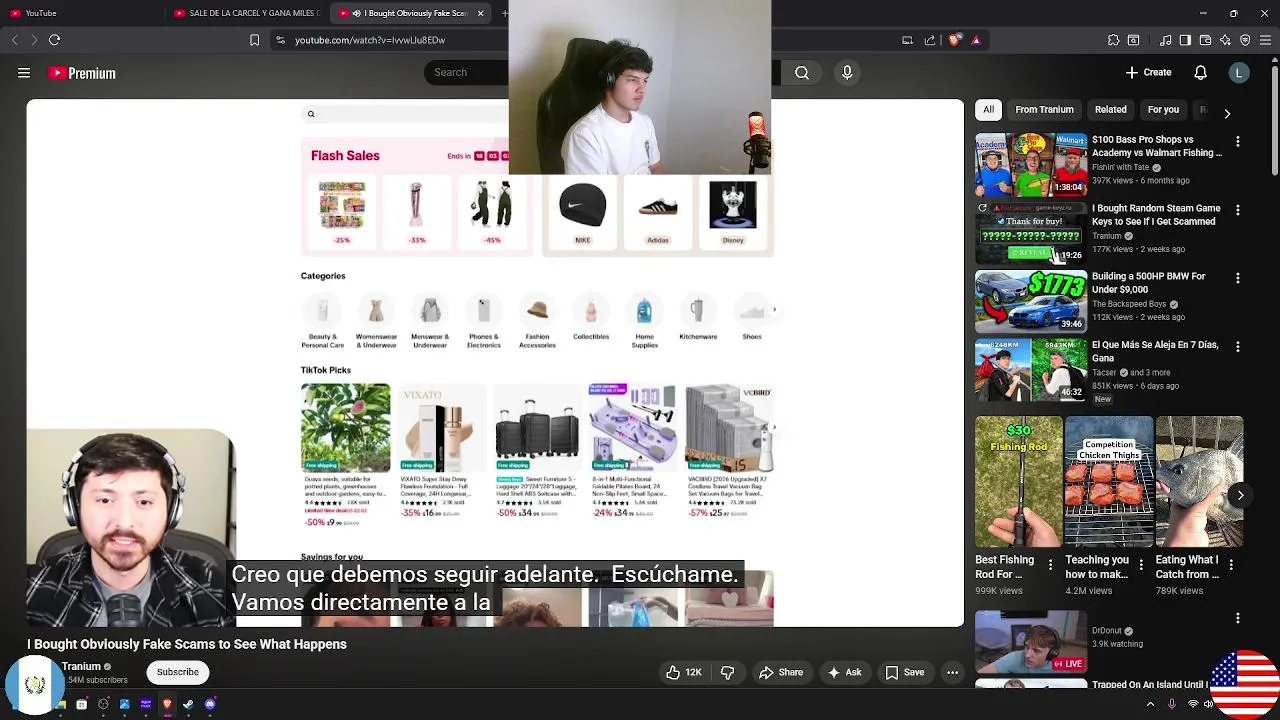
Task: Bookmark this page icon in address bar
Action: coord(254,40)
